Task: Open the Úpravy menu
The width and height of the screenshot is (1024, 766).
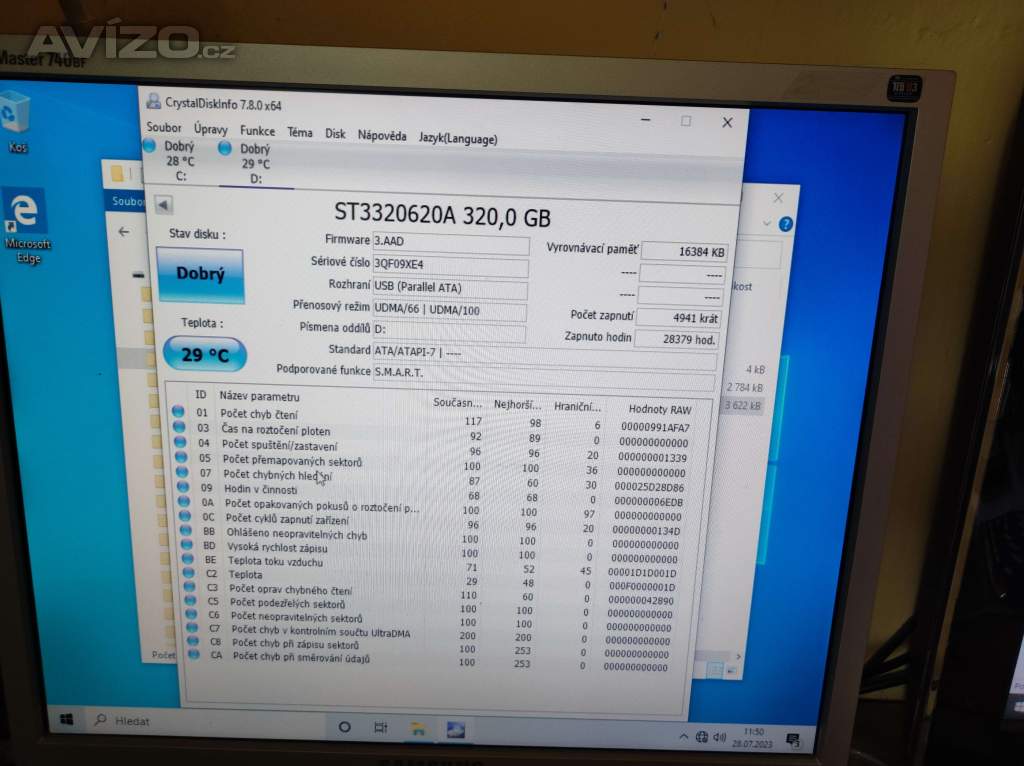Action: (x=210, y=129)
